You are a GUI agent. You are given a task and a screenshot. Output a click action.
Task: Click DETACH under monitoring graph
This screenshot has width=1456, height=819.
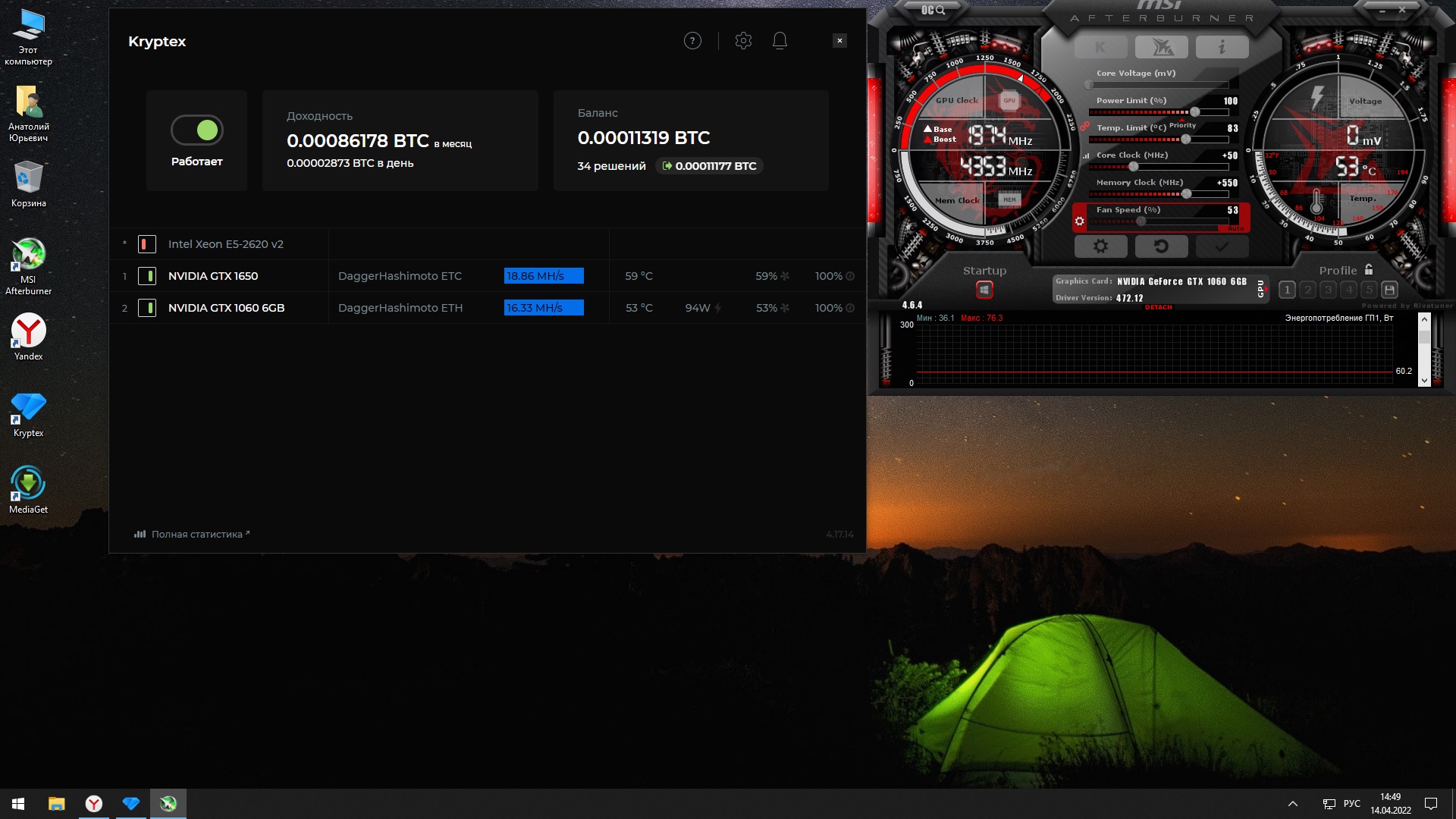1158,307
